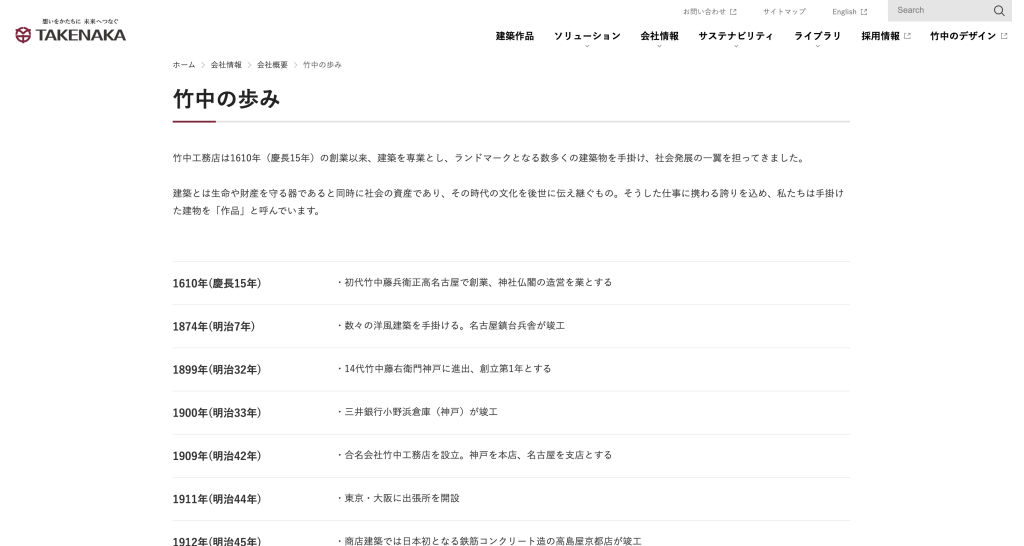This screenshot has width=1024, height=546.
Task: Go to 会社情報 breadcrumb
Action: 226,65
